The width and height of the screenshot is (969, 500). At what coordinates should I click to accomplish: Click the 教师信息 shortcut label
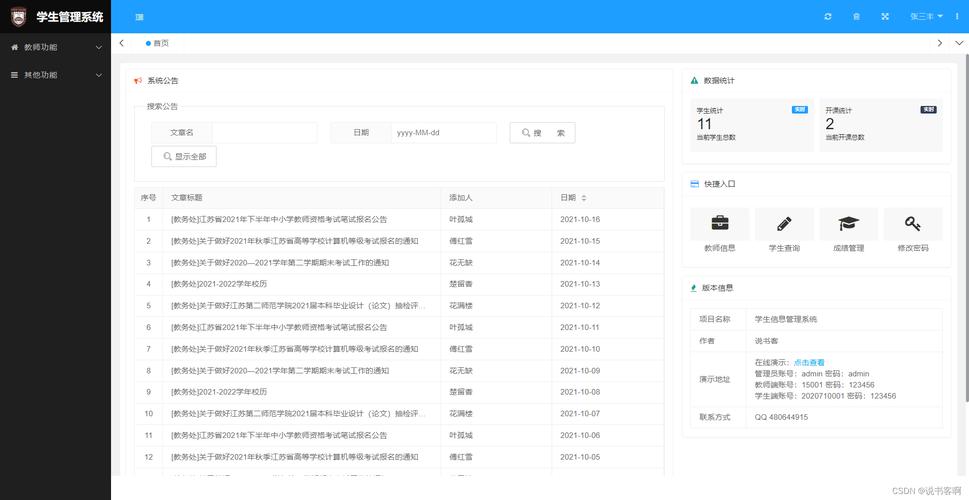(719, 248)
